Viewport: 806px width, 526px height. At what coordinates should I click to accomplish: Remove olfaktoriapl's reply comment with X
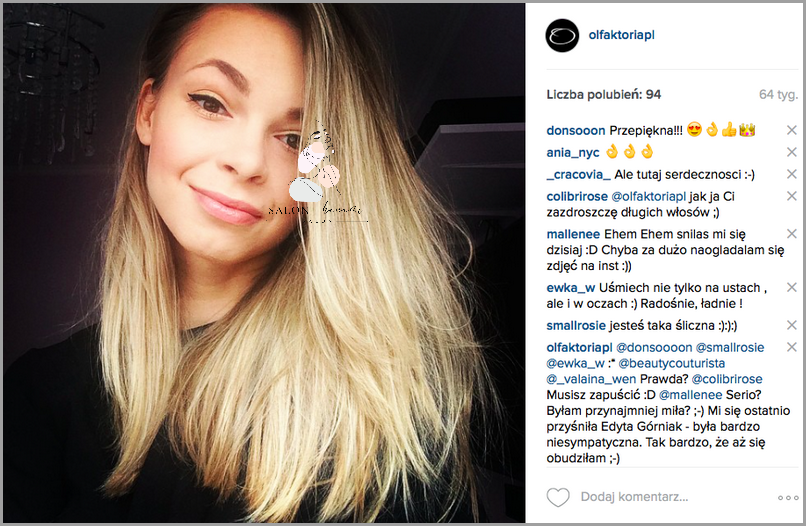click(x=792, y=347)
